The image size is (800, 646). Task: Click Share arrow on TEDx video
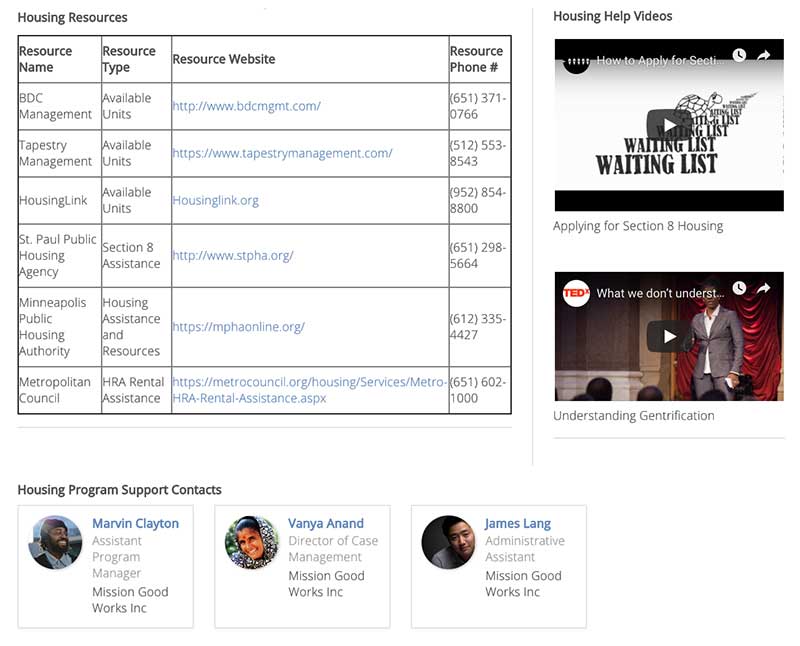(x=764, y=288)
